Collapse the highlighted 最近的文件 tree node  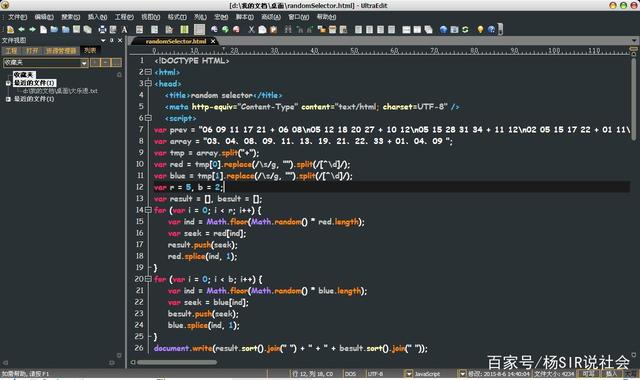(x=8, y=83)
